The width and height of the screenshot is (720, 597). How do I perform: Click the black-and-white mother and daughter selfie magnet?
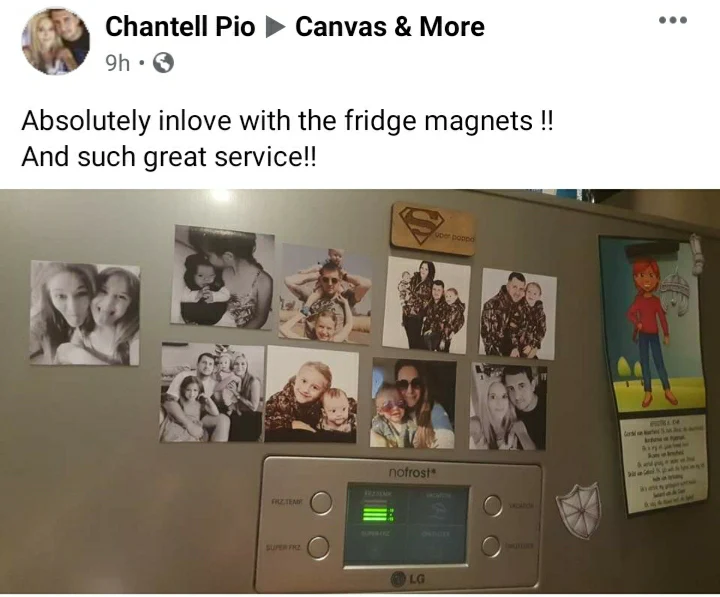coord(85,313)
